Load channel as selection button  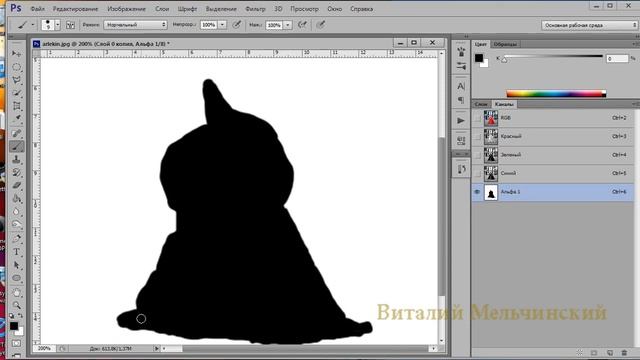[580, 353]
